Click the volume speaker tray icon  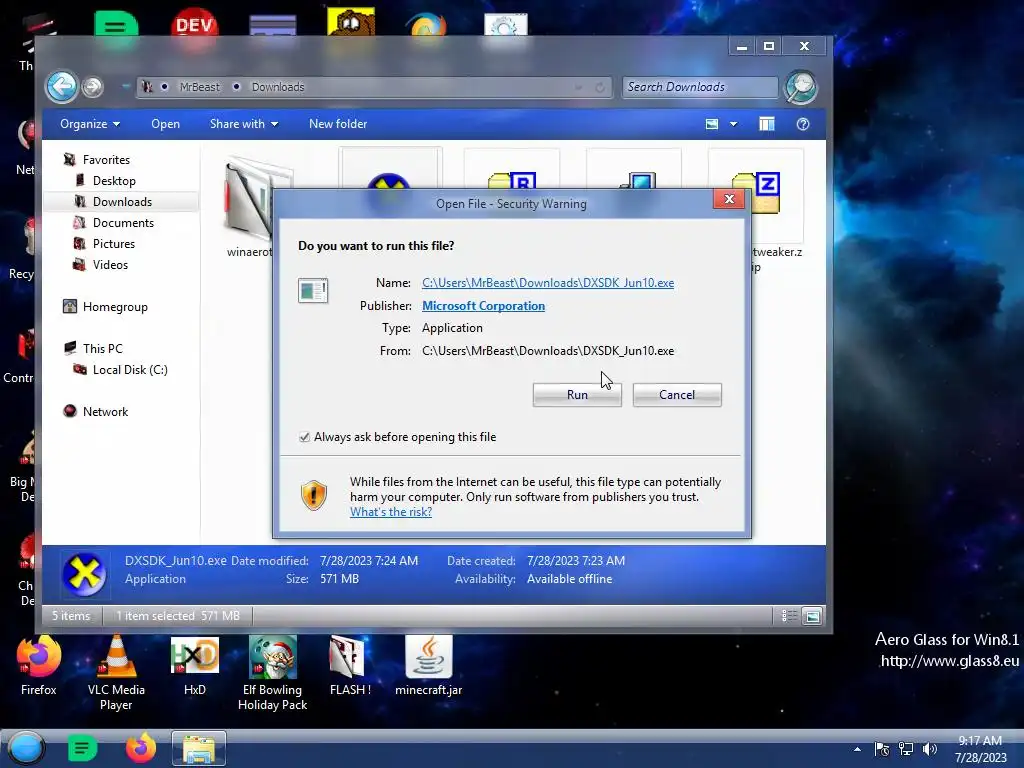click(929, 749)
